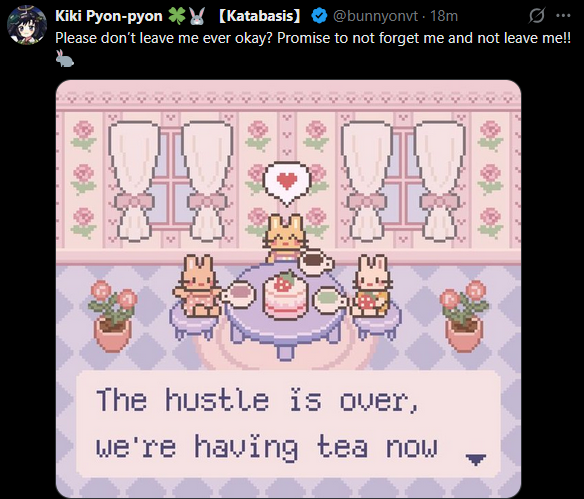Open the three-dot more options menu
Image resolution: width=584 pixels, height=499 pixels.
tap(563, 16)
